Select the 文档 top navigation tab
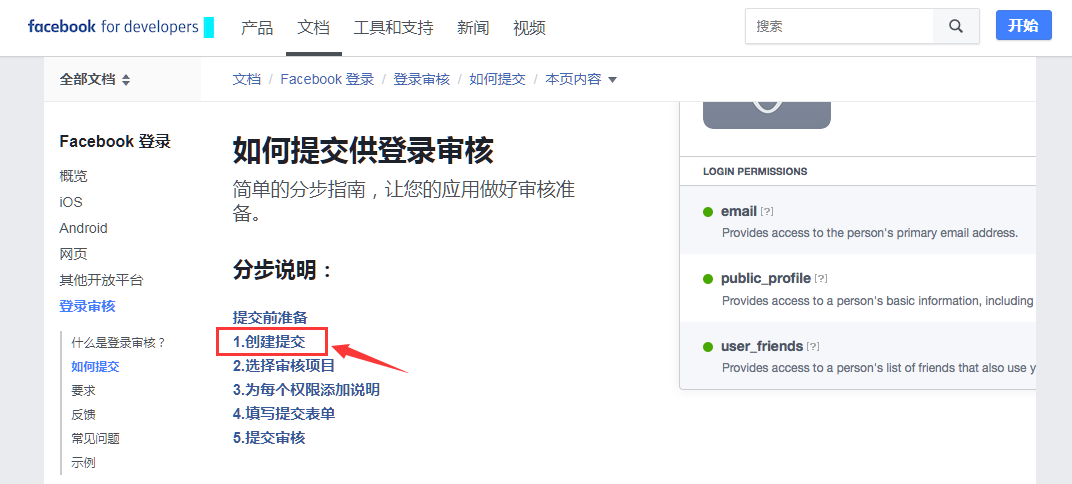 (x=313, y=28)
